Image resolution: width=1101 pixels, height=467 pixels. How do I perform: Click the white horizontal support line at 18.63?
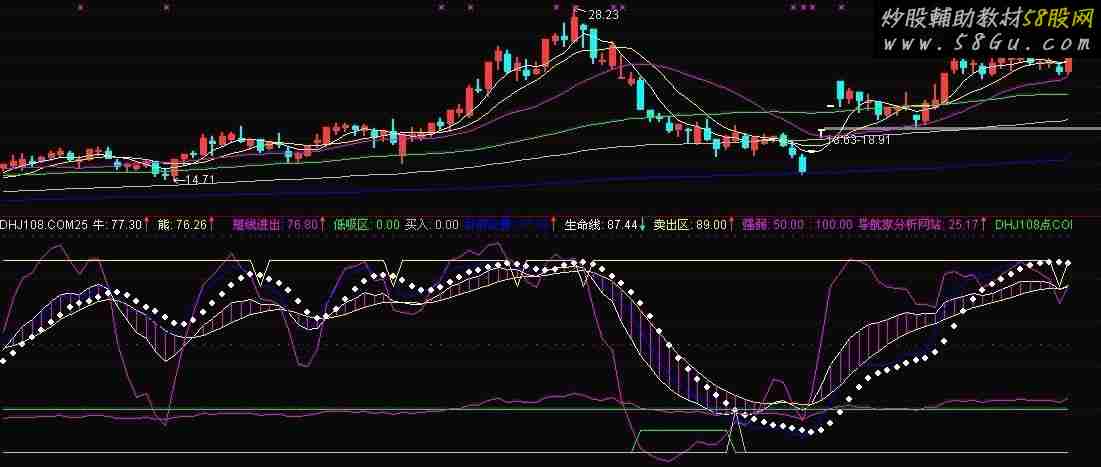coord(961,129)
